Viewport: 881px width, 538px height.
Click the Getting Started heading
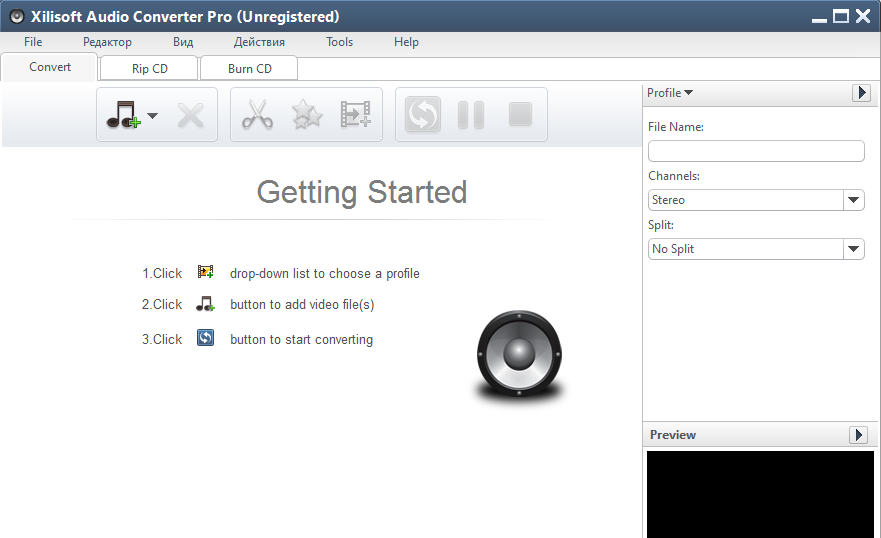click(362, 192)
